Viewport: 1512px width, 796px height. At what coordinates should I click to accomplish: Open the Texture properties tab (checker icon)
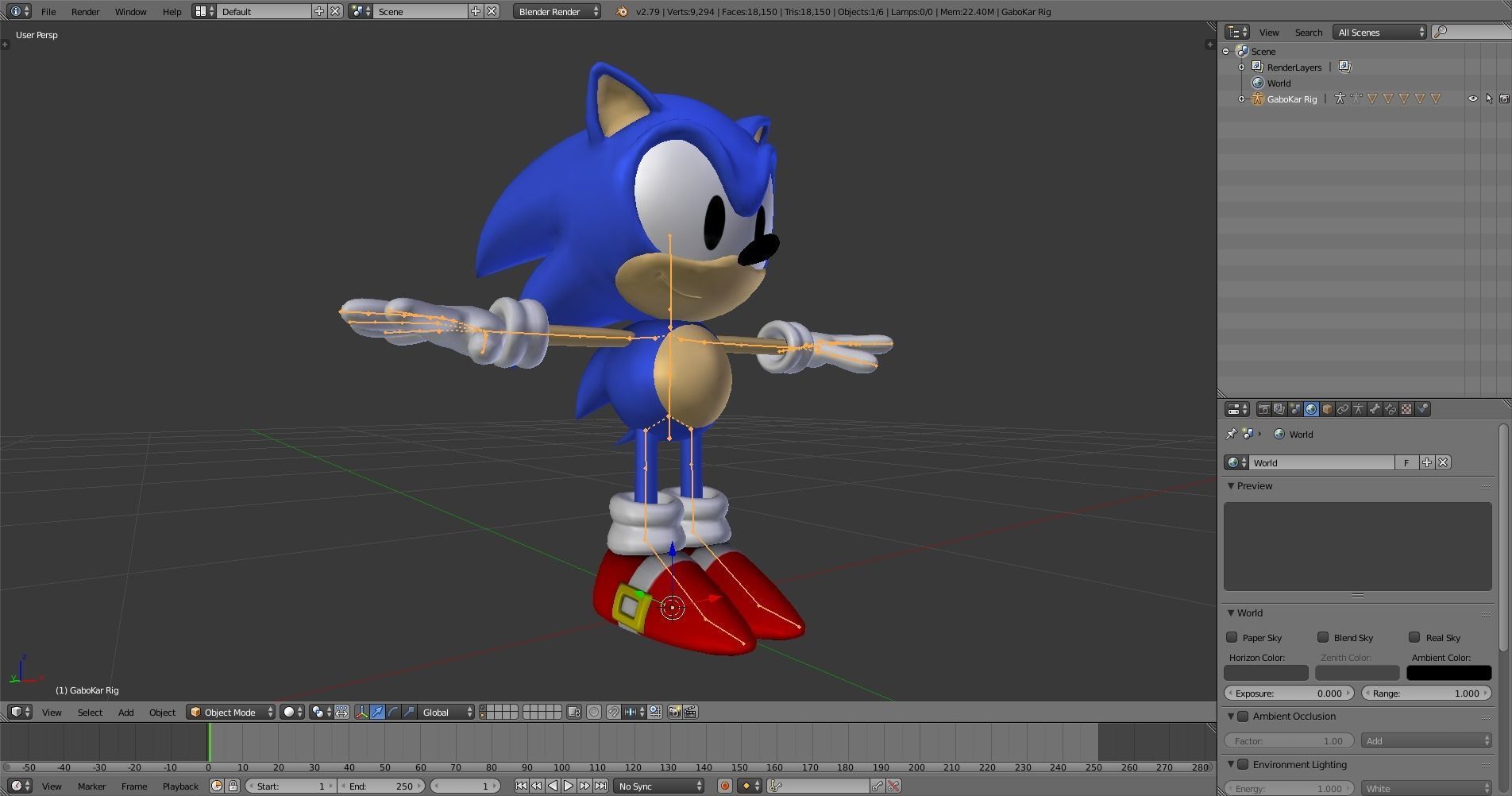tap(1406, 409)
